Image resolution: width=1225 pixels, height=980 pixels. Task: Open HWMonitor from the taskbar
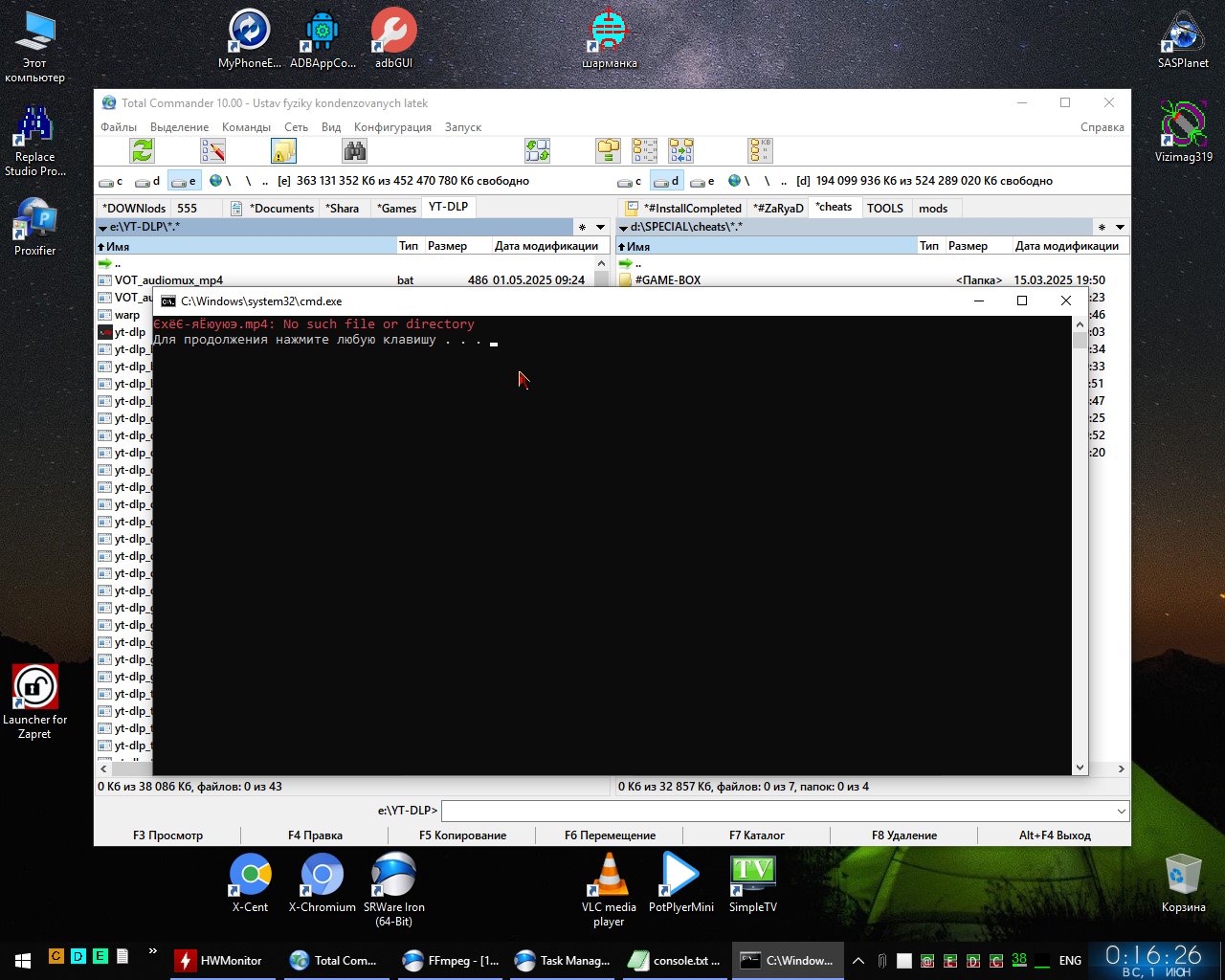pyautogui.click(x=219, y=960)
